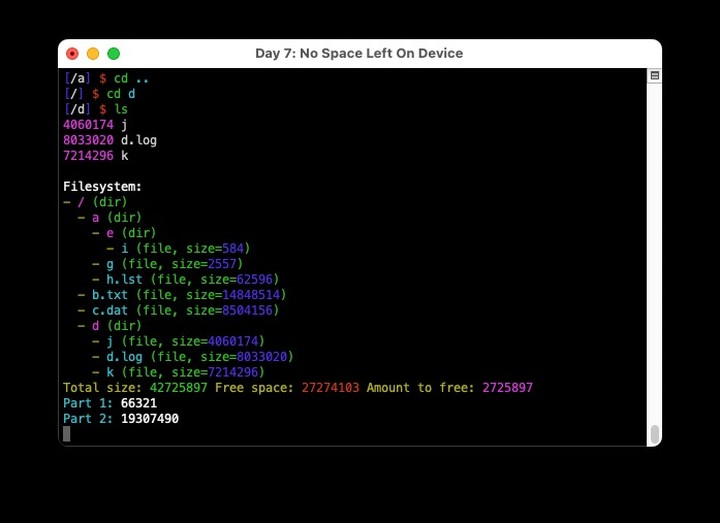Click the 'e (dir)' tree row
The image size is (720, 523).
(x=124, y=233)
